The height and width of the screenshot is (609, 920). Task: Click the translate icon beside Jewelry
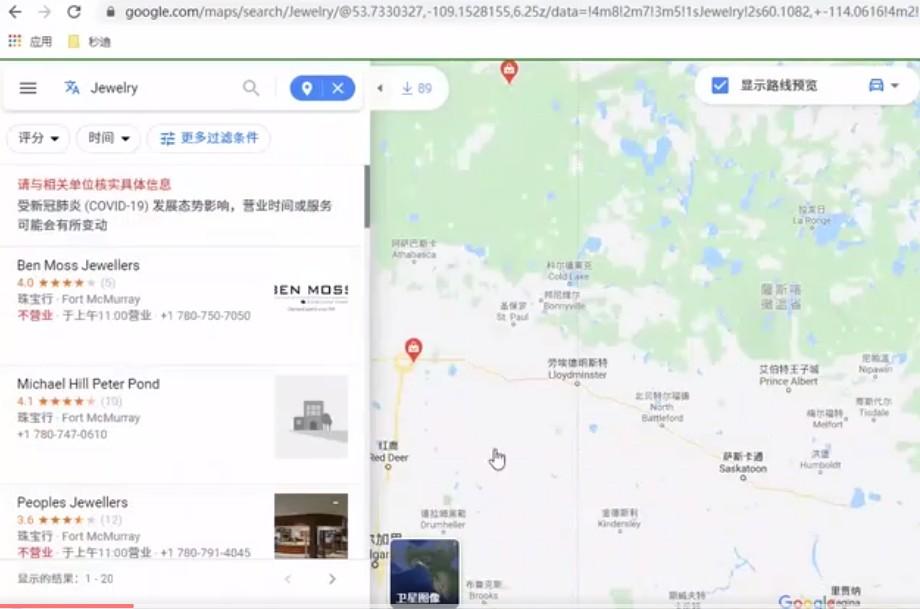(x=72, y=87)
